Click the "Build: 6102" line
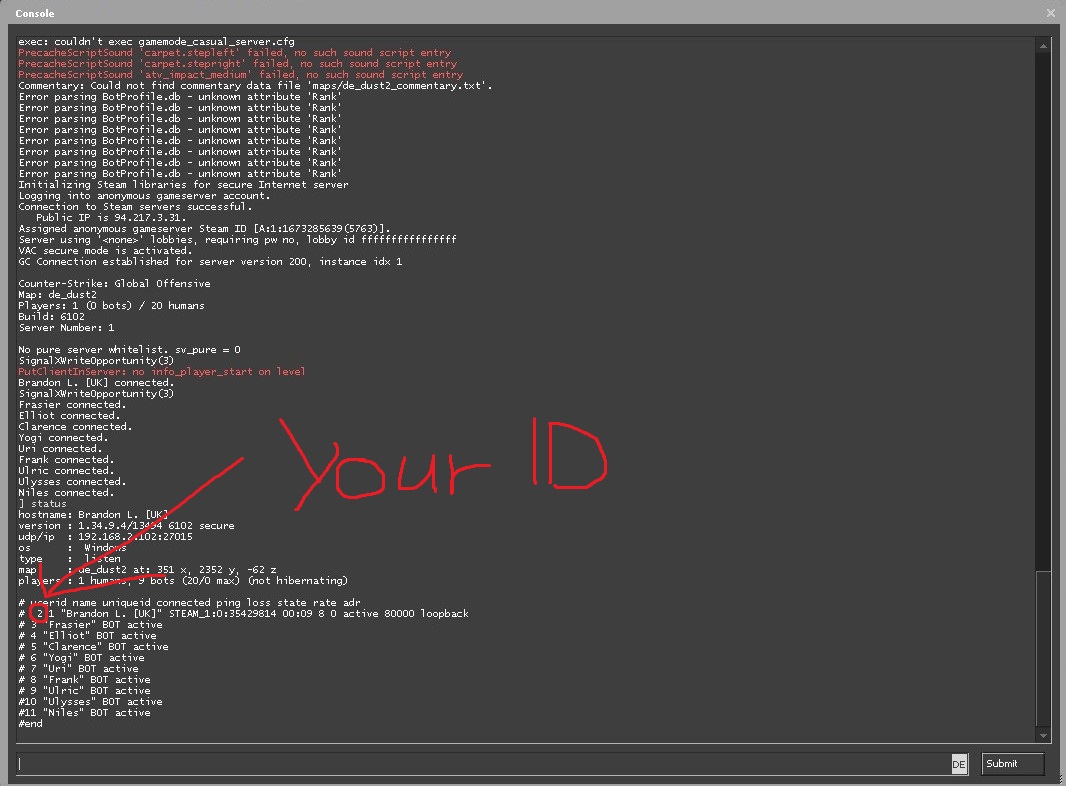Viewport: 1066px width, 786px height. pyautogui.click(x=52, y=316)
